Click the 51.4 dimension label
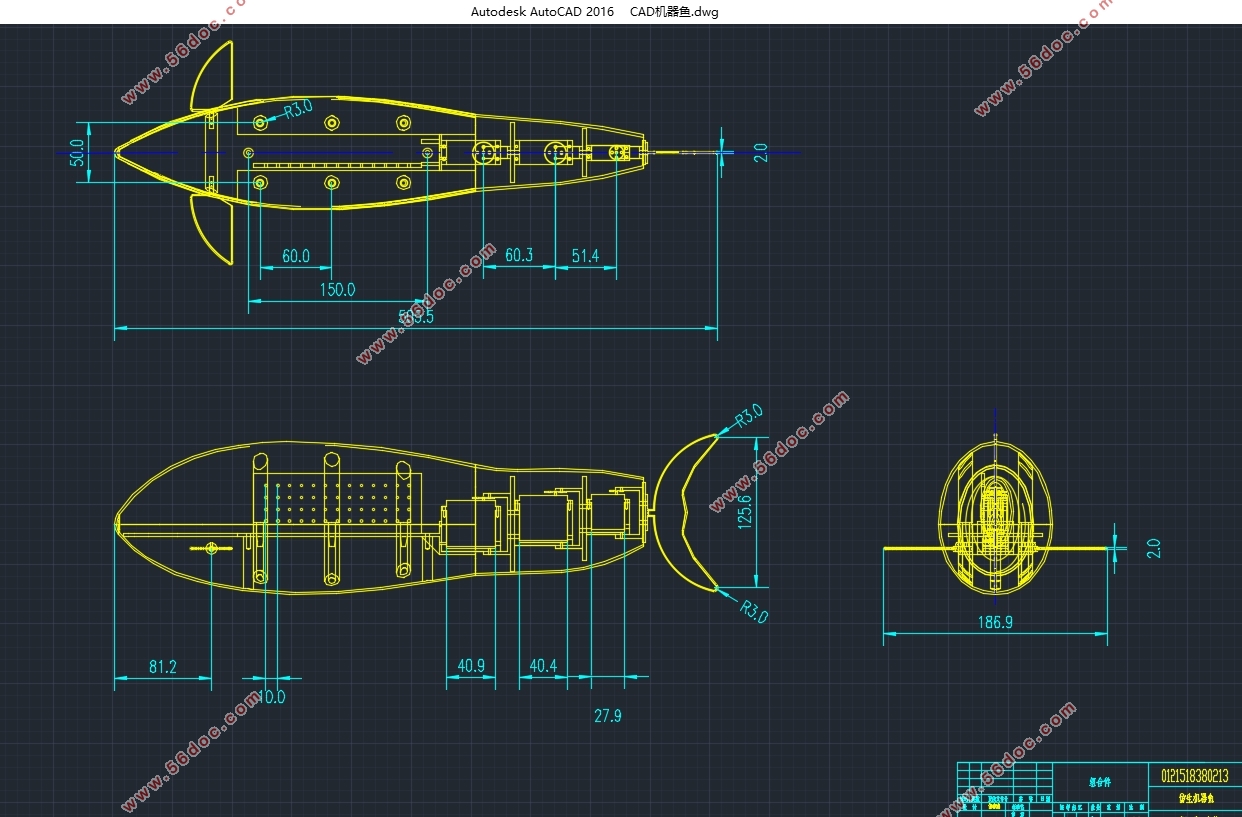The image size is (1242, 817). (x=585, y=256)
